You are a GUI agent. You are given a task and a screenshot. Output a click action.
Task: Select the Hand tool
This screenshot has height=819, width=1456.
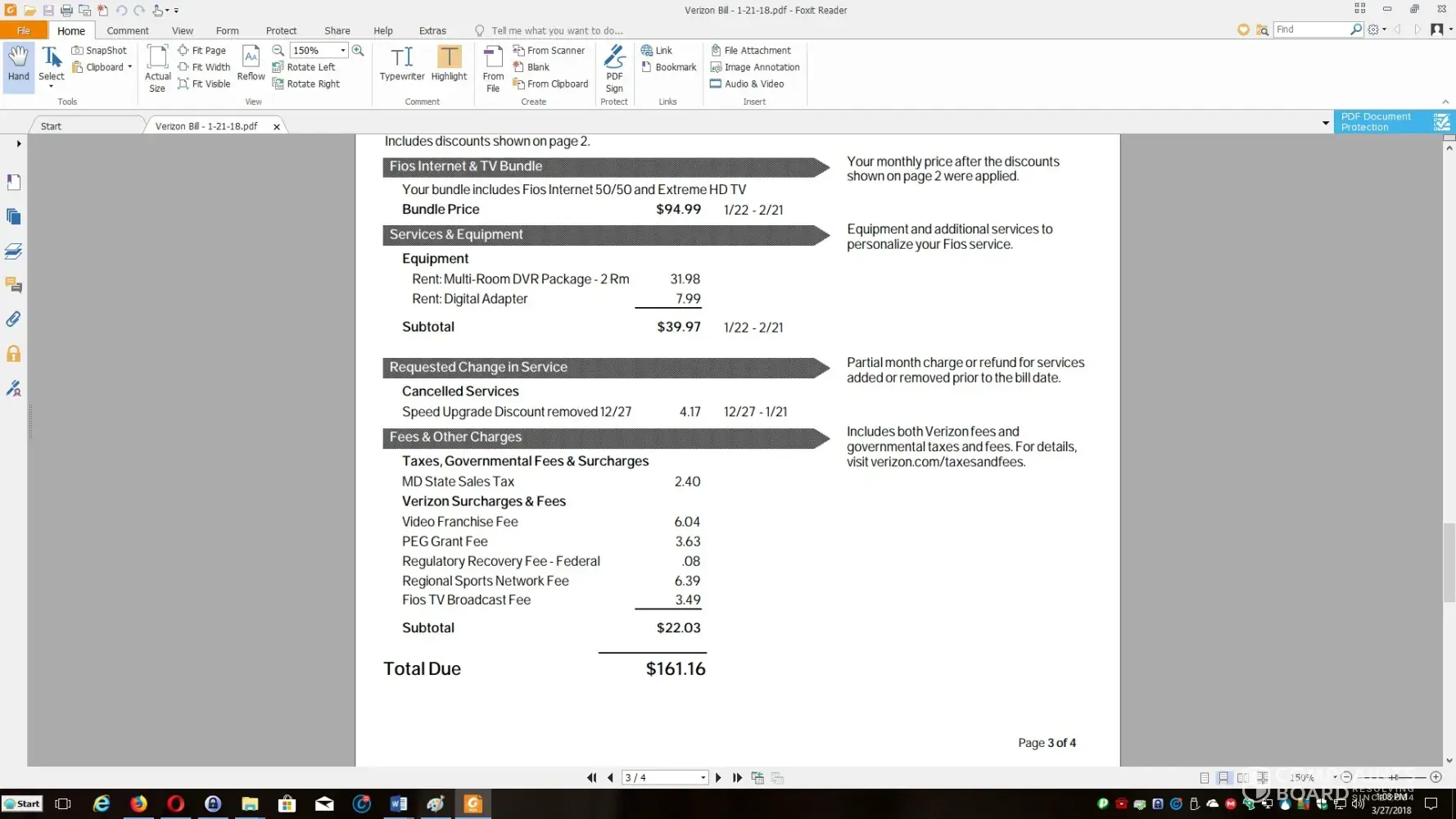18,64
